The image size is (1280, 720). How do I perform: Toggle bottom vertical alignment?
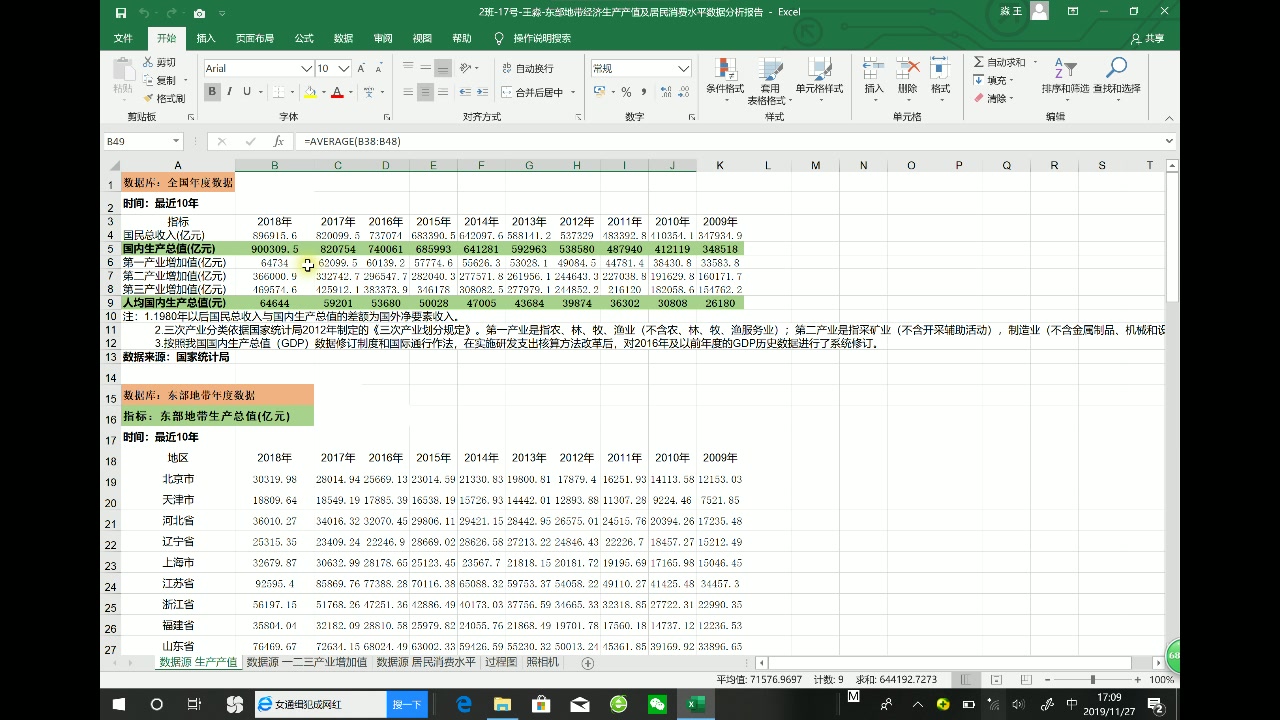click(x=442, y=68)
